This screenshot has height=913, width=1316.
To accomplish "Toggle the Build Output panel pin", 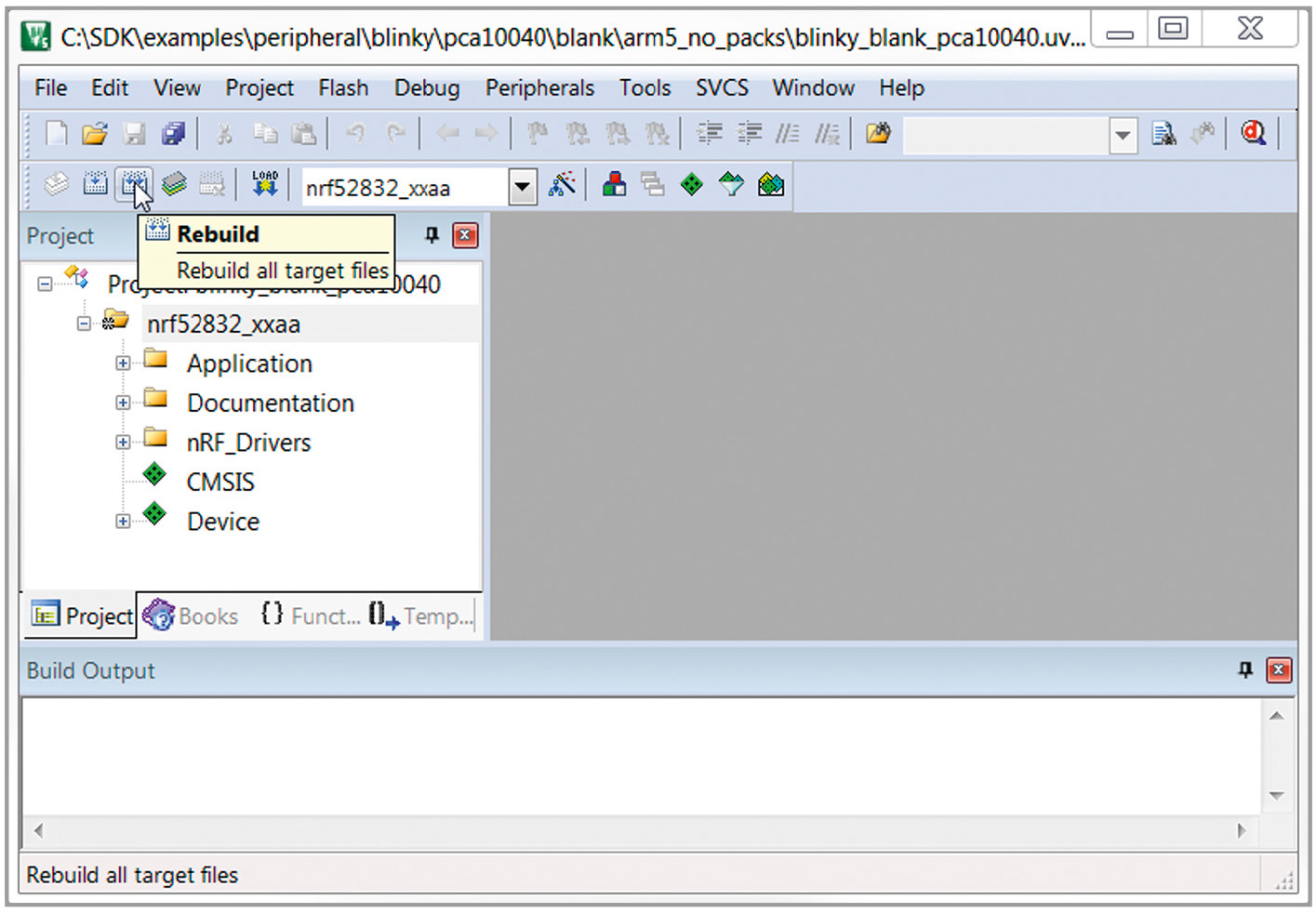I will pyautogui.click(x=1245, y=669).
